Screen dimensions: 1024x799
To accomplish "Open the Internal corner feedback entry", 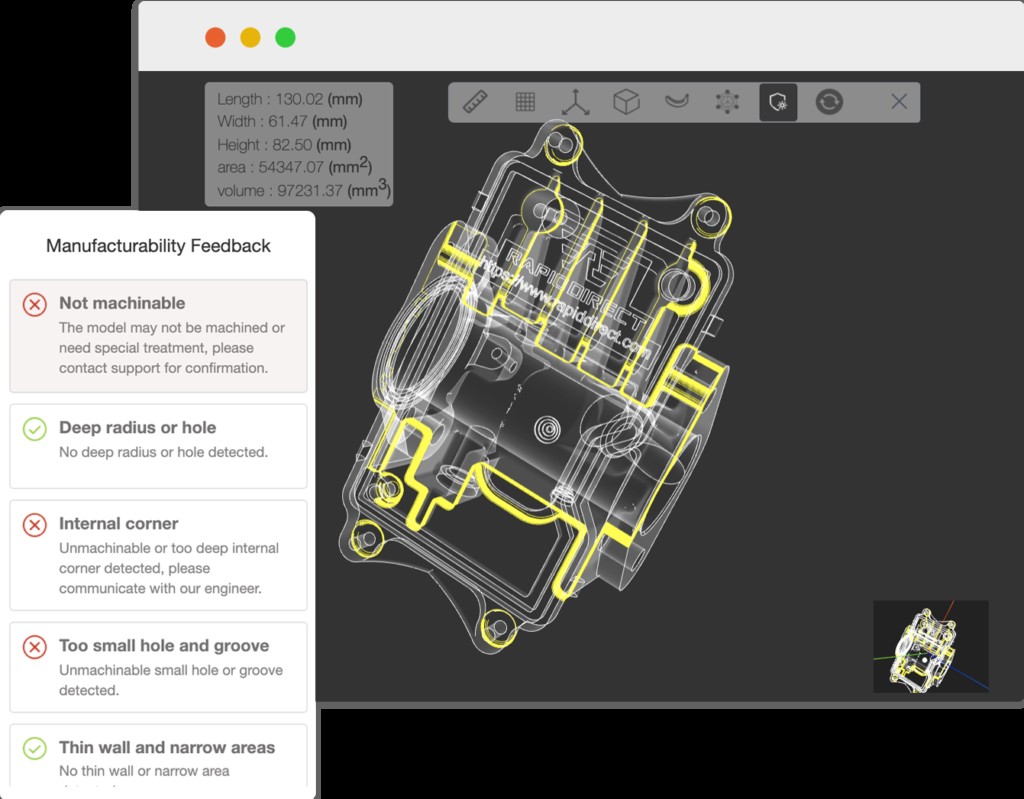I will pos(157,555).
